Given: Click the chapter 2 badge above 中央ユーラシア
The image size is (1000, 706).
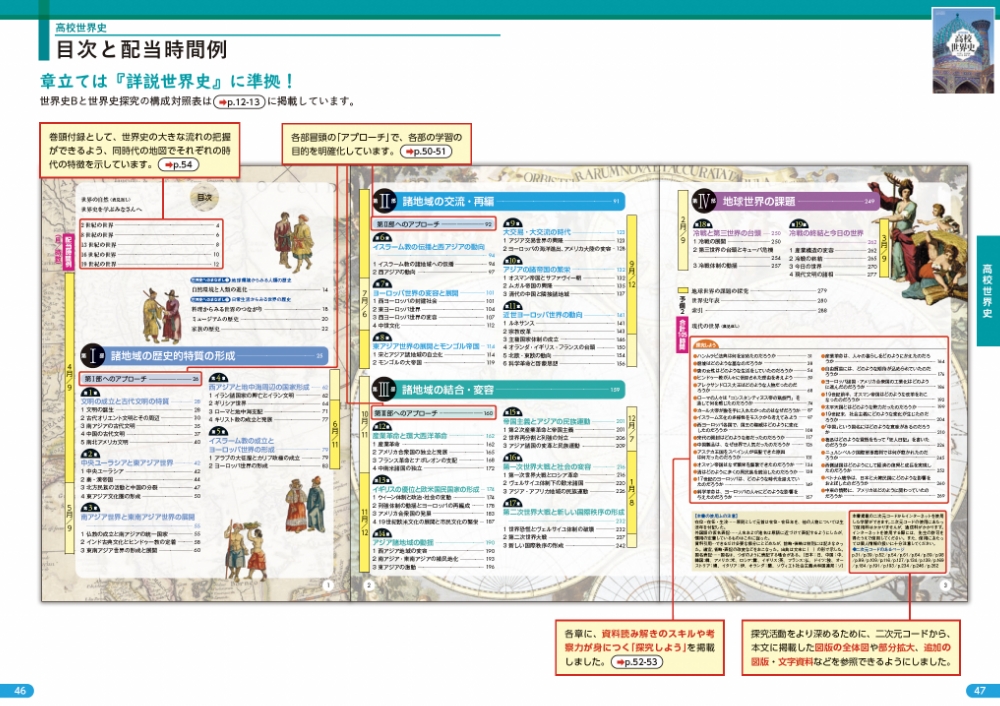Looking at the screenshot, I should [x=90, y=454].
